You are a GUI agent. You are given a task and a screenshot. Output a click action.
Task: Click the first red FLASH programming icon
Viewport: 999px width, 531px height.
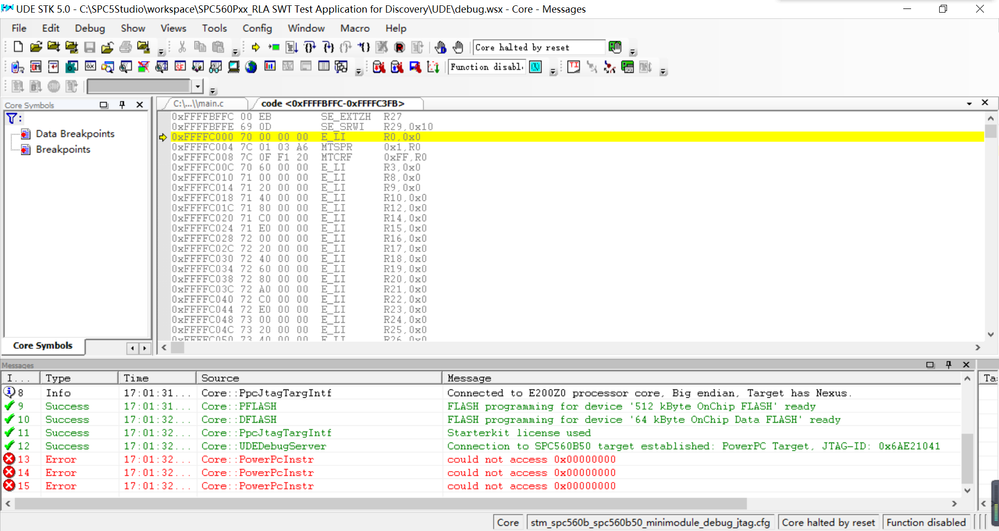point(379,67)
